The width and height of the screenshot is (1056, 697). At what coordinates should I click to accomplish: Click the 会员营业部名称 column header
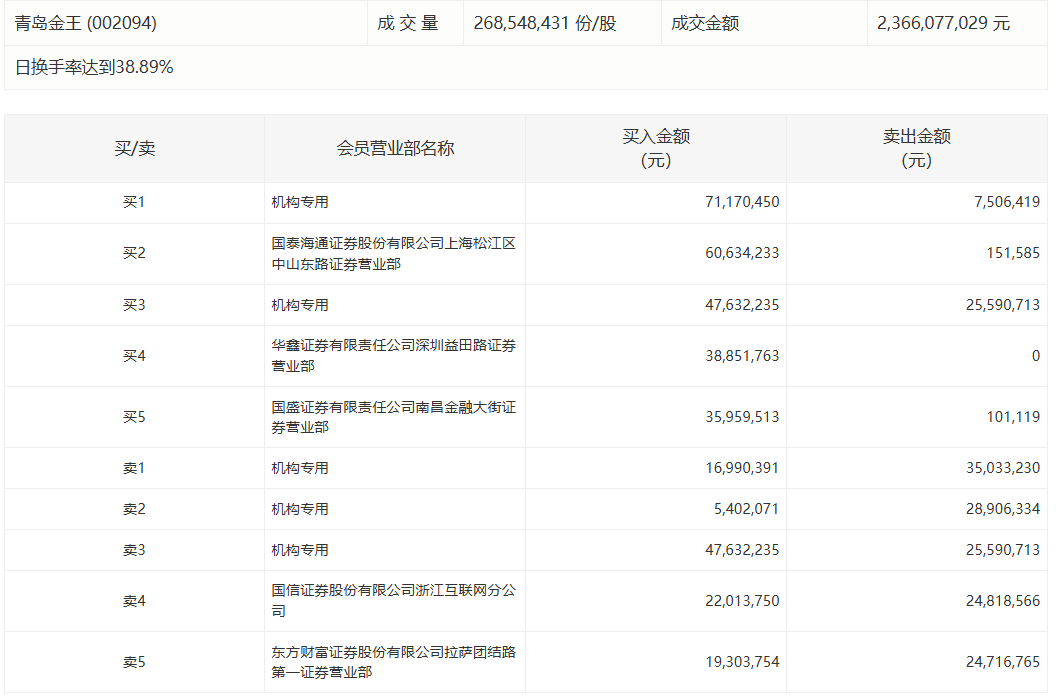click(395, 148)
